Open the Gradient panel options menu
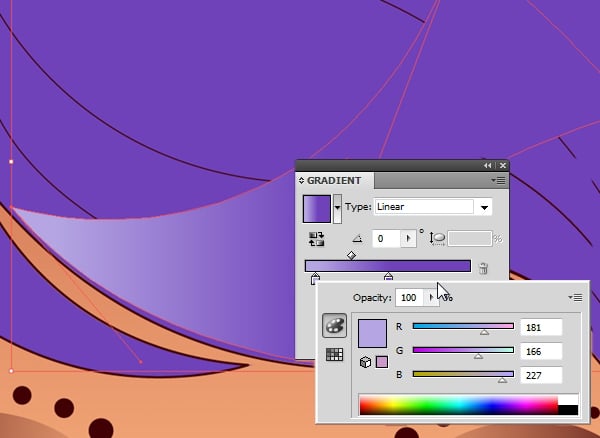 click(499, 181)
